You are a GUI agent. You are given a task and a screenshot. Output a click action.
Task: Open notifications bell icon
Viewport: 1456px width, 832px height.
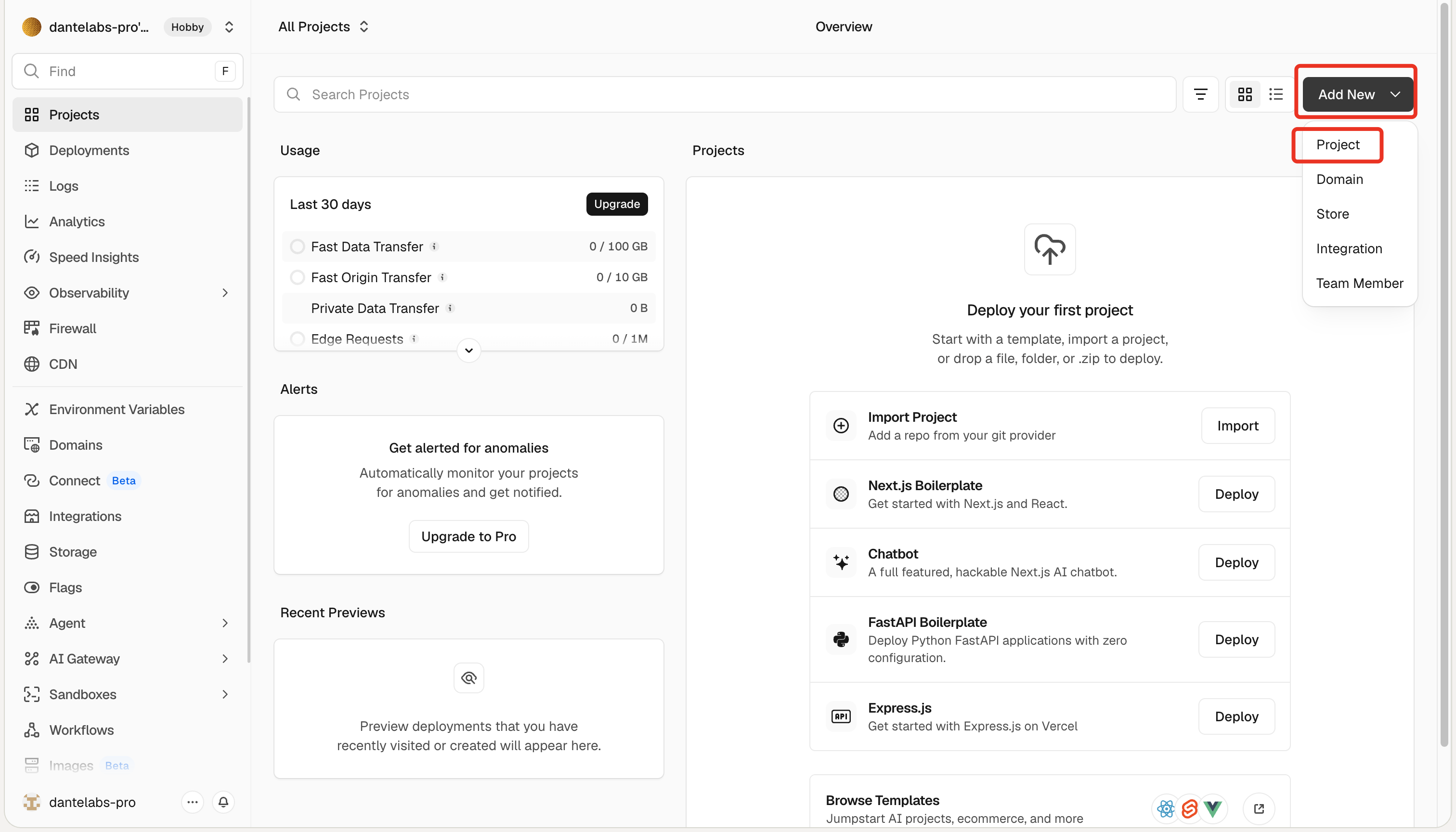pyautogui.click(x=223, y=802)
